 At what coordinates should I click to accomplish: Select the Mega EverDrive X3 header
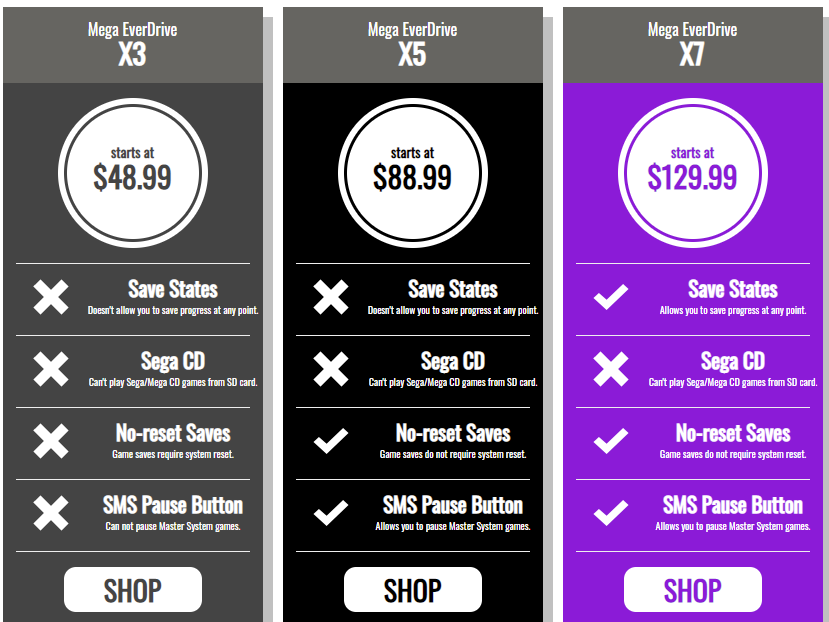coord(132,43)
